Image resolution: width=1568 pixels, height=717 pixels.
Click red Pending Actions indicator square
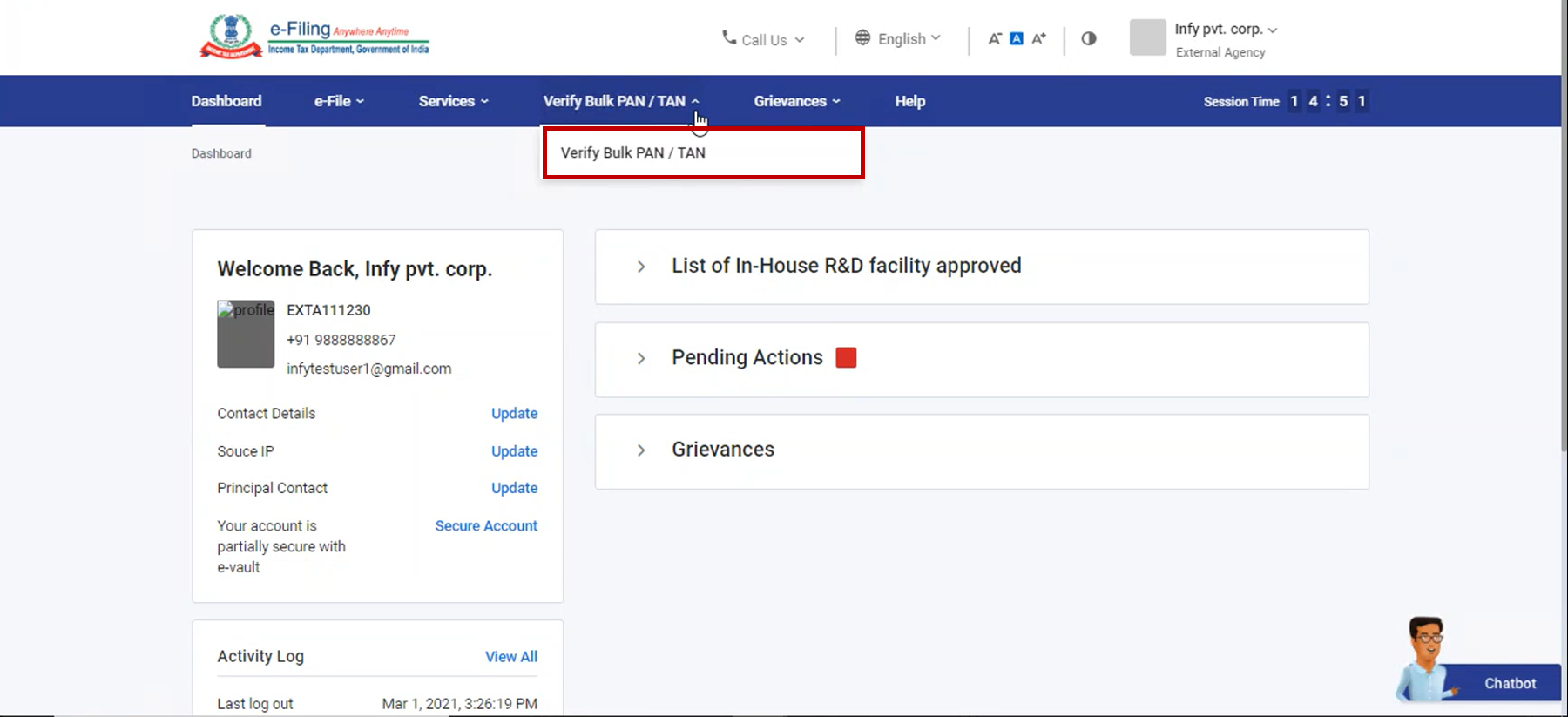click(x=846, y=357)
